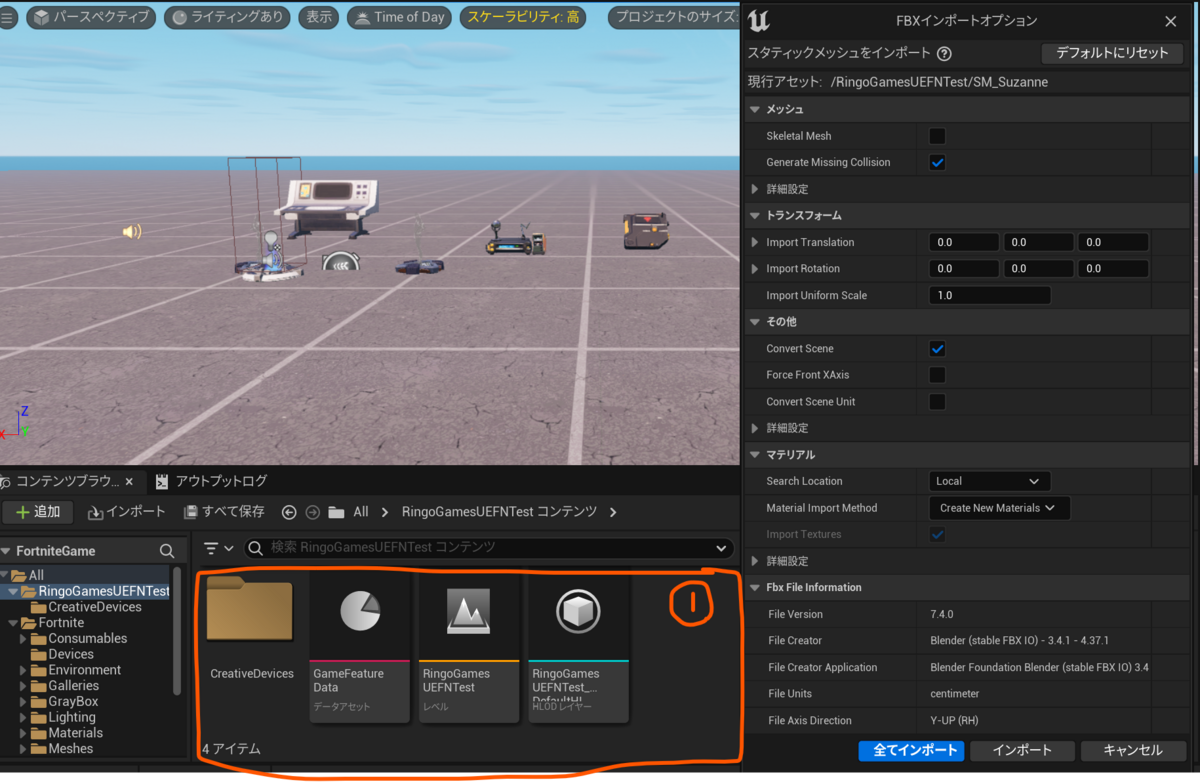Open the スケーラビリティ: 高 setting
This screenshot has height=782, width=1200.
[524, 17]
